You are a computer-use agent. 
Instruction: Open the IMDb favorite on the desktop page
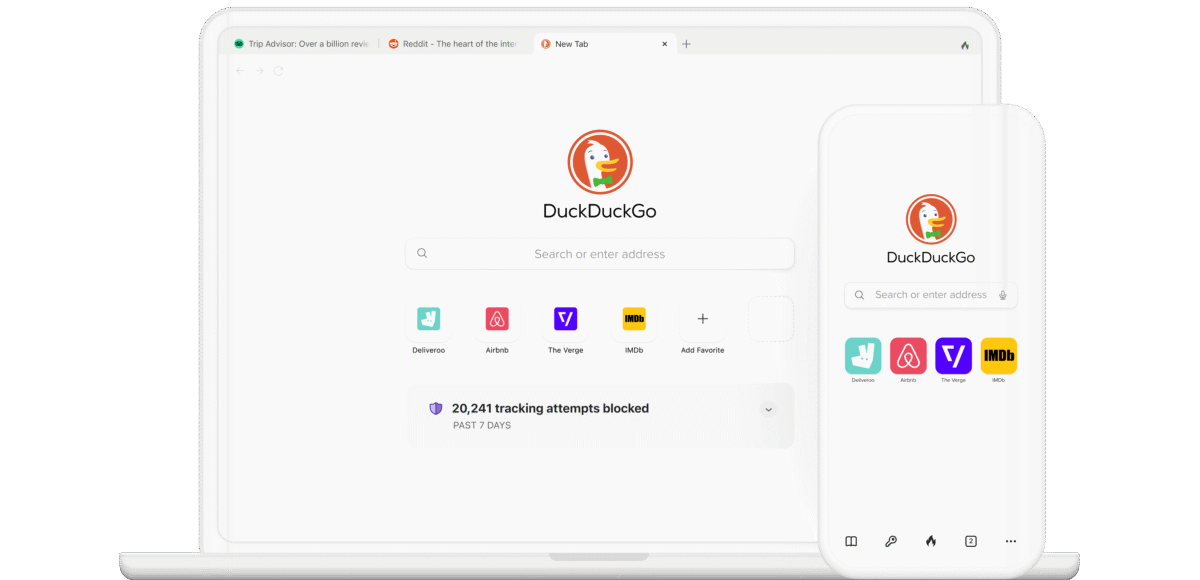[633, 319]
